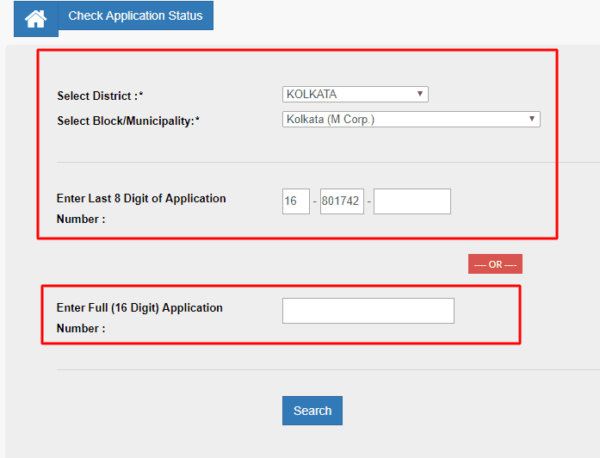This screenshot has height=458, width=600.
Task: Expand the Block/Municipality dropdown showing Kolkata (M Corp.)
Action: (x=411, y=119)
